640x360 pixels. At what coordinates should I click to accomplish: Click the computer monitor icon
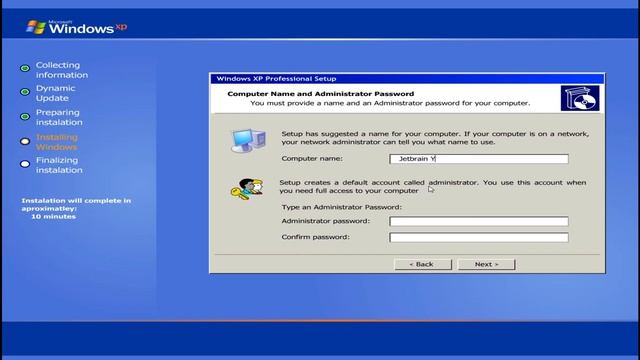pos(248,140)
